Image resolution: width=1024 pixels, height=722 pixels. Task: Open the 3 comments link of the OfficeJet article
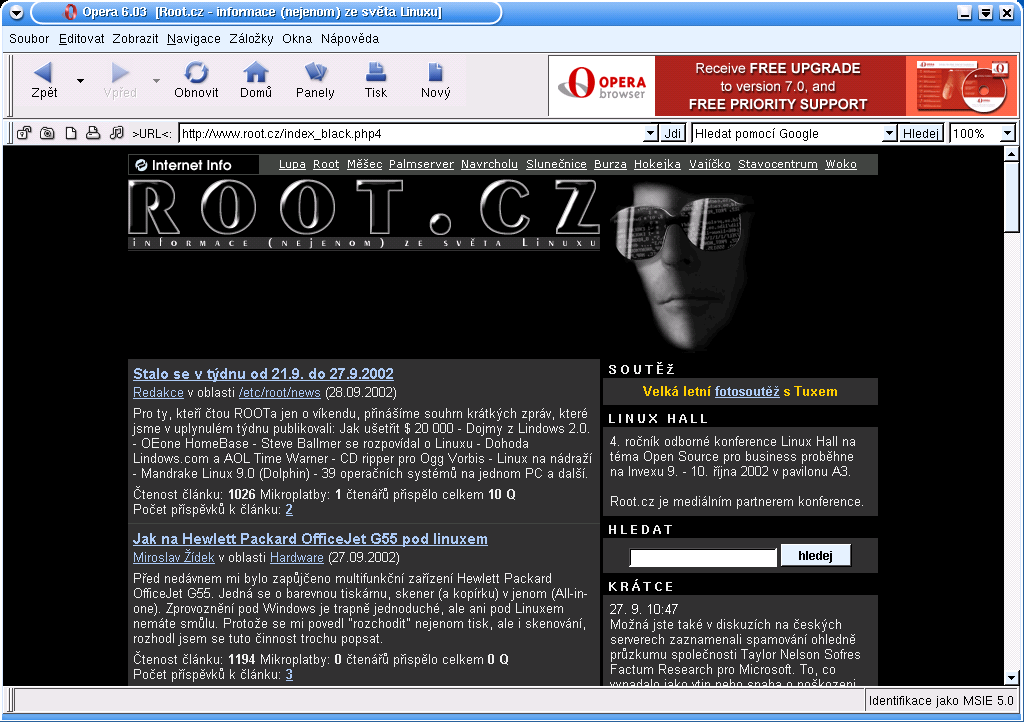tap(289, 674)
